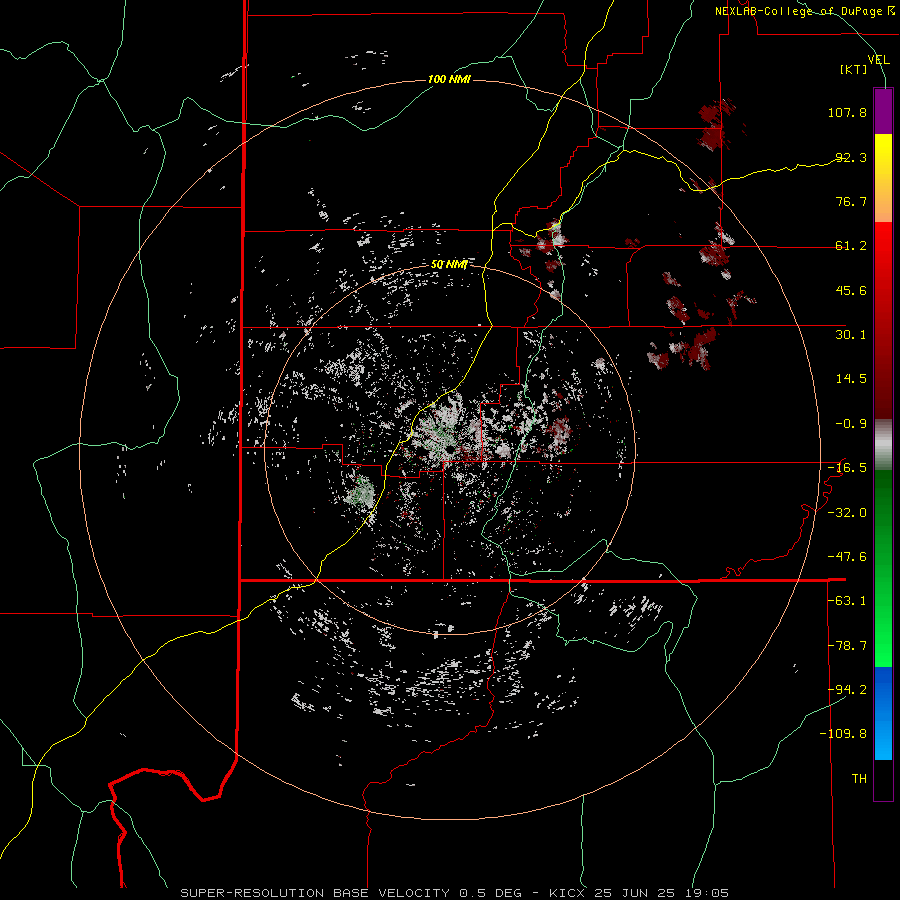The height and width of the screenshot is (900, 900).
Task: Click the -63.1 velocity scale value
Action: click(x=847, y=601)
